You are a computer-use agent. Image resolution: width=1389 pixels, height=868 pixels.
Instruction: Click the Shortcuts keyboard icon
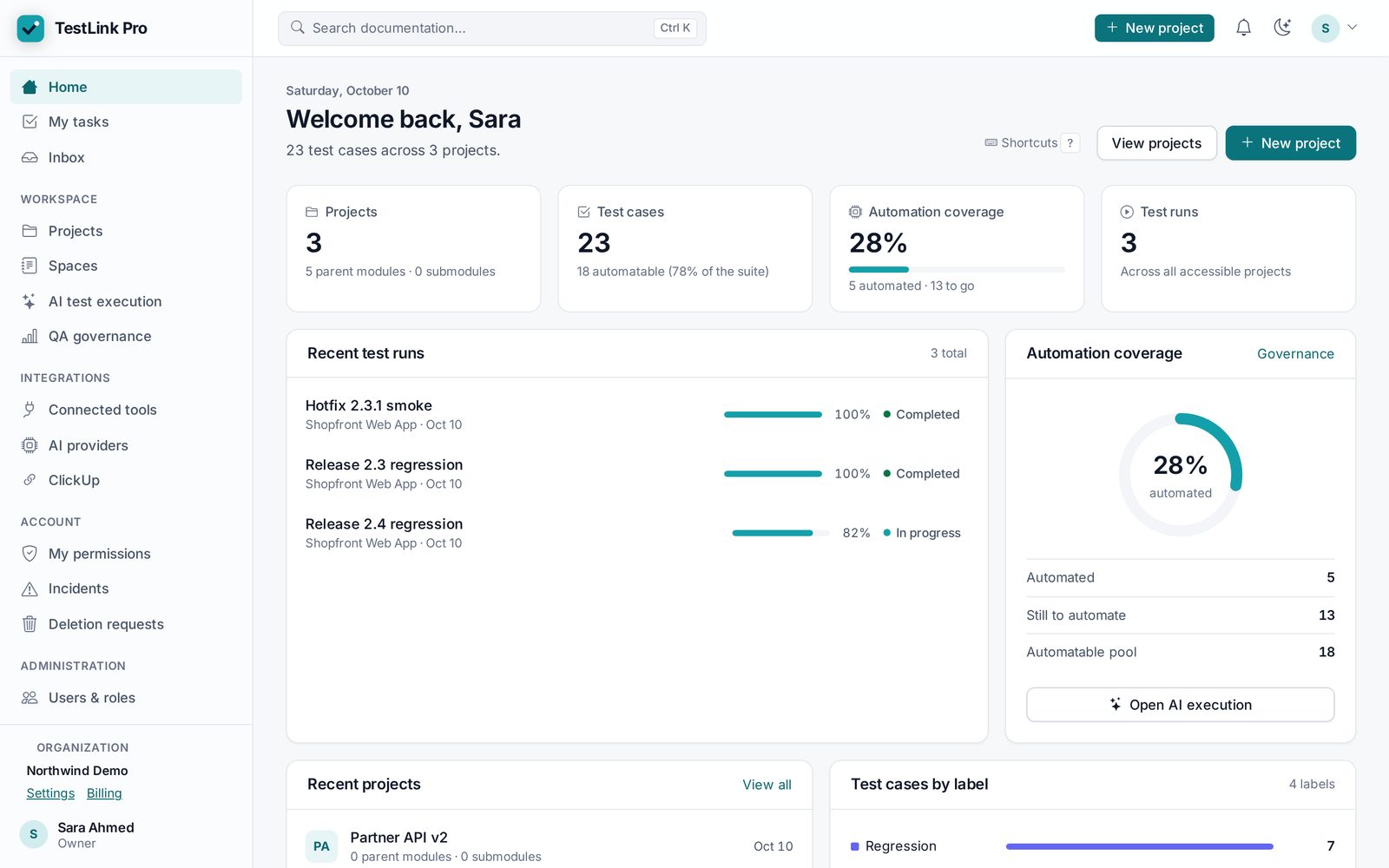991,142
